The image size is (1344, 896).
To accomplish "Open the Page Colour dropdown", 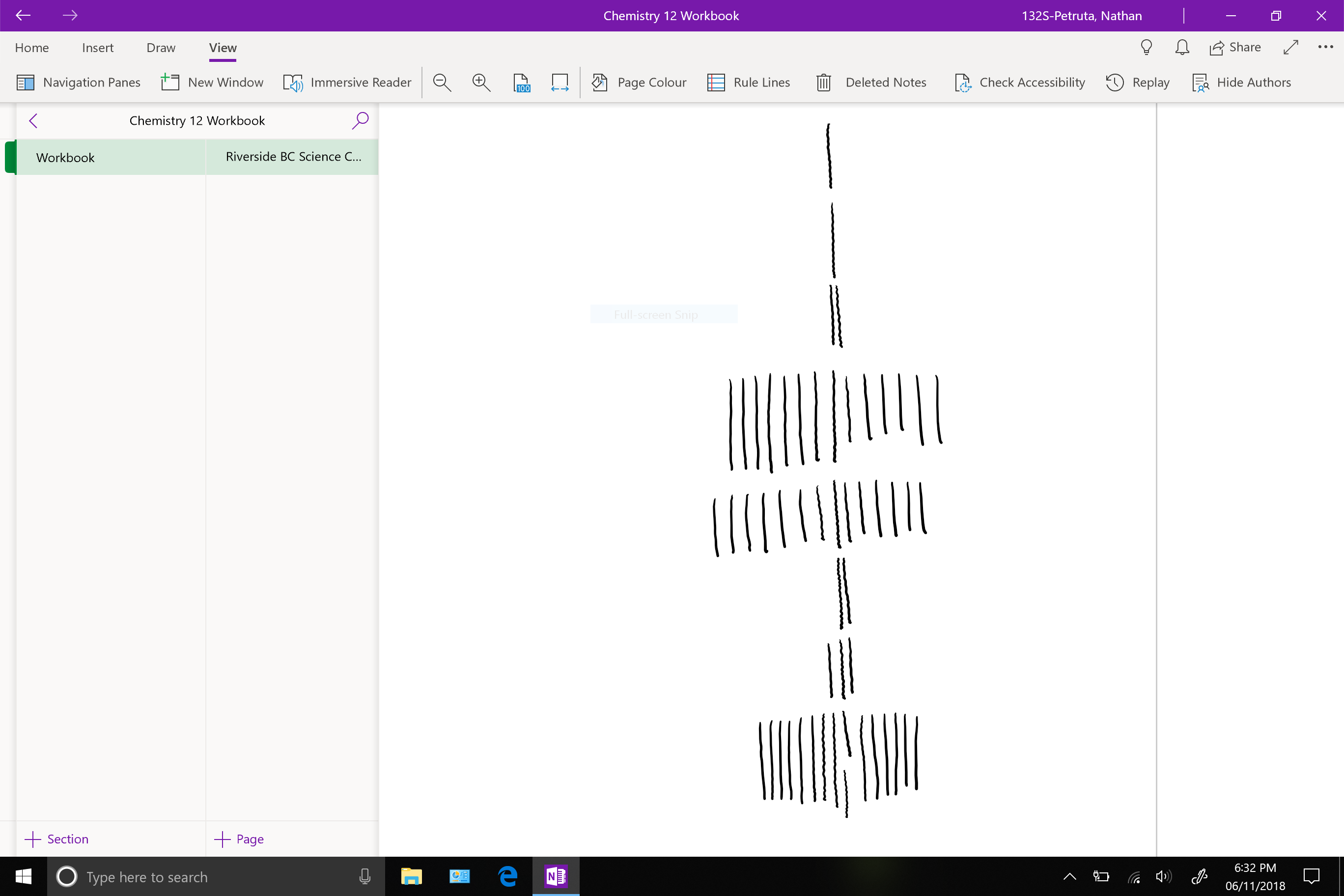I will tap(639, 83).
